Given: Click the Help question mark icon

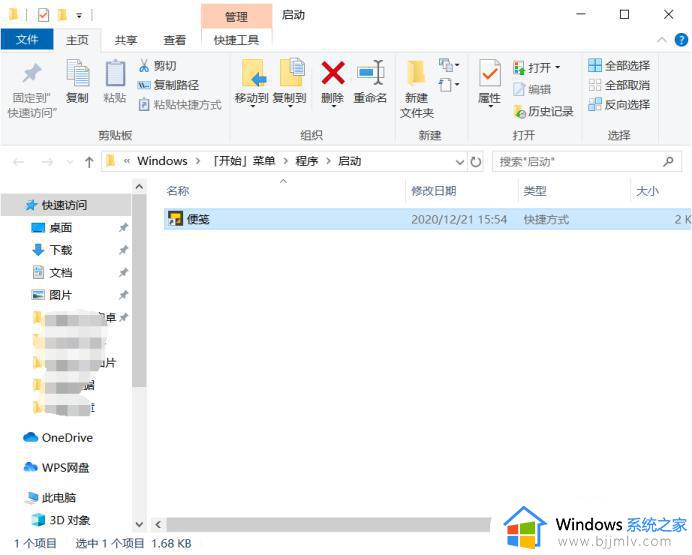Looking at the screenshot, I should (681, 40).
